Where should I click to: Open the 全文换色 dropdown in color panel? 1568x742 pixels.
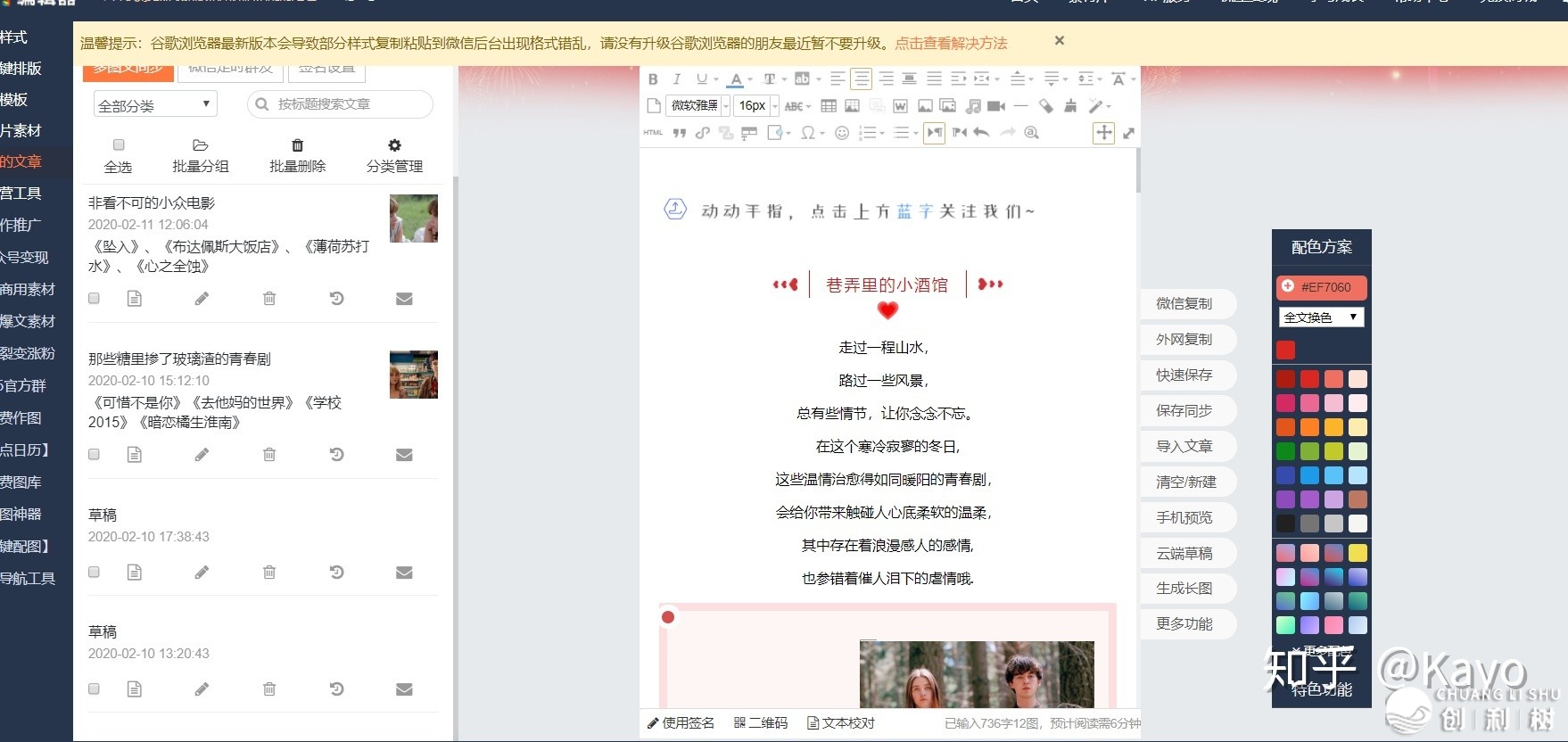click(x=1321, y=317)
